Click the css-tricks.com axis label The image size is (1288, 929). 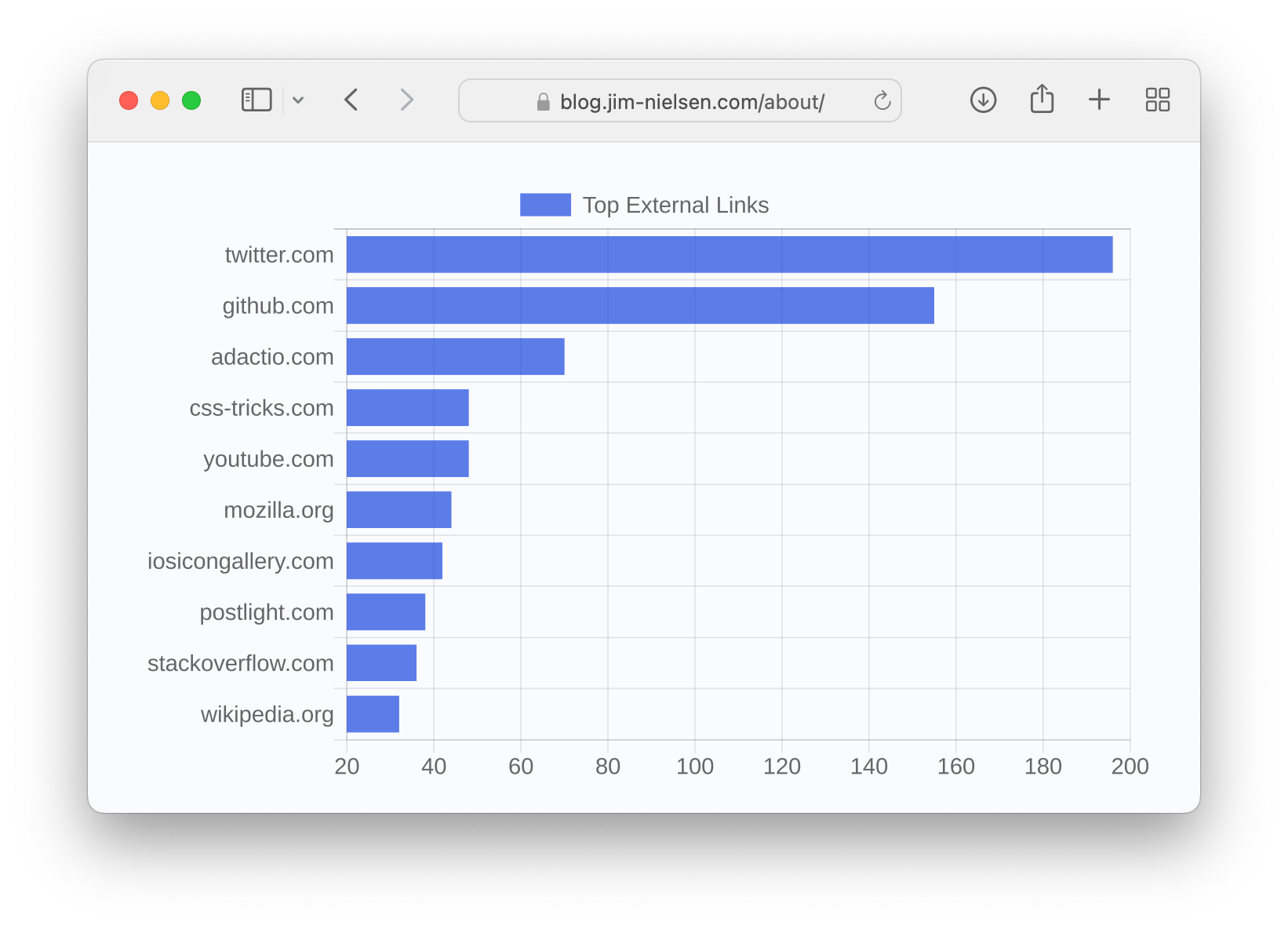[x=261, y=408]
